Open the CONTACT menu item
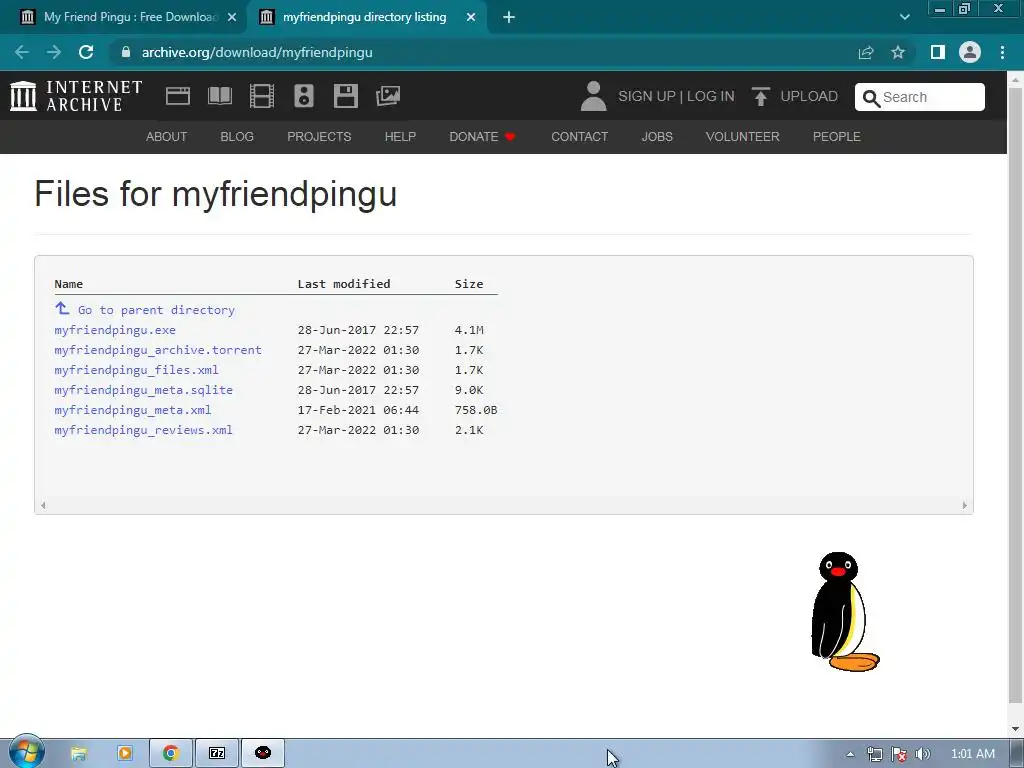This screenshot has width=1024, height=768. coord(579,136)
